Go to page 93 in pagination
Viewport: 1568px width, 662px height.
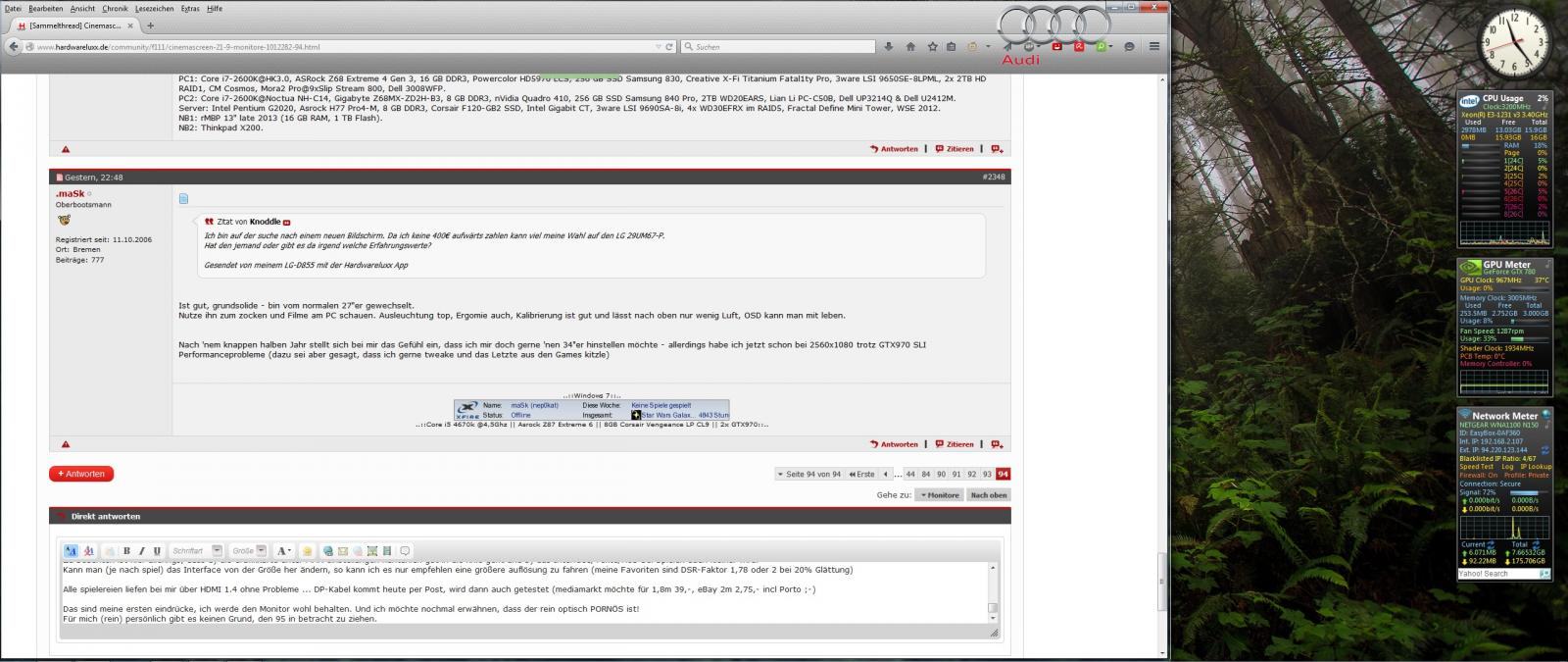coord(987,474)
